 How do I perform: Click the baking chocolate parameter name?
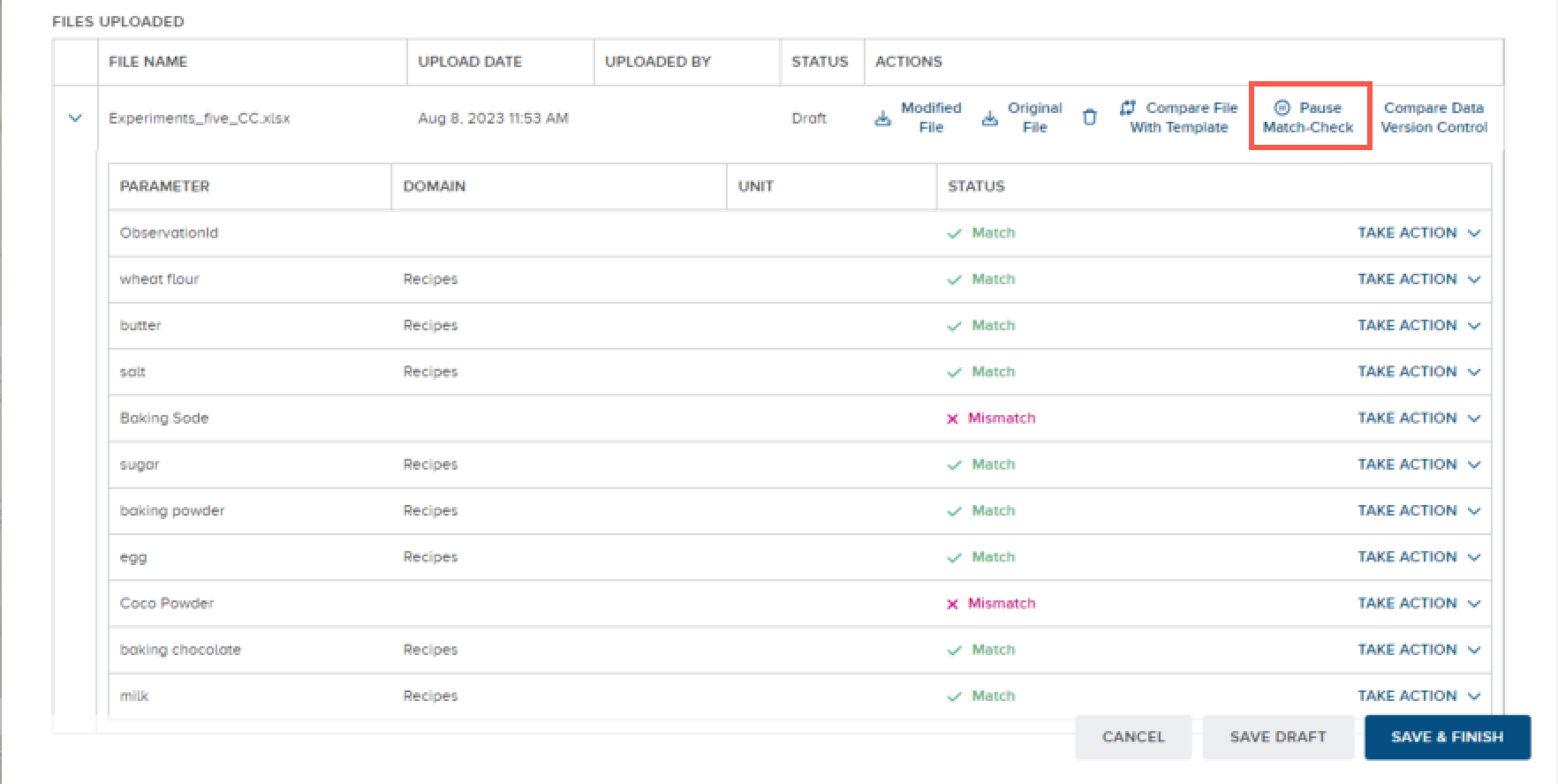pos(180,650)
